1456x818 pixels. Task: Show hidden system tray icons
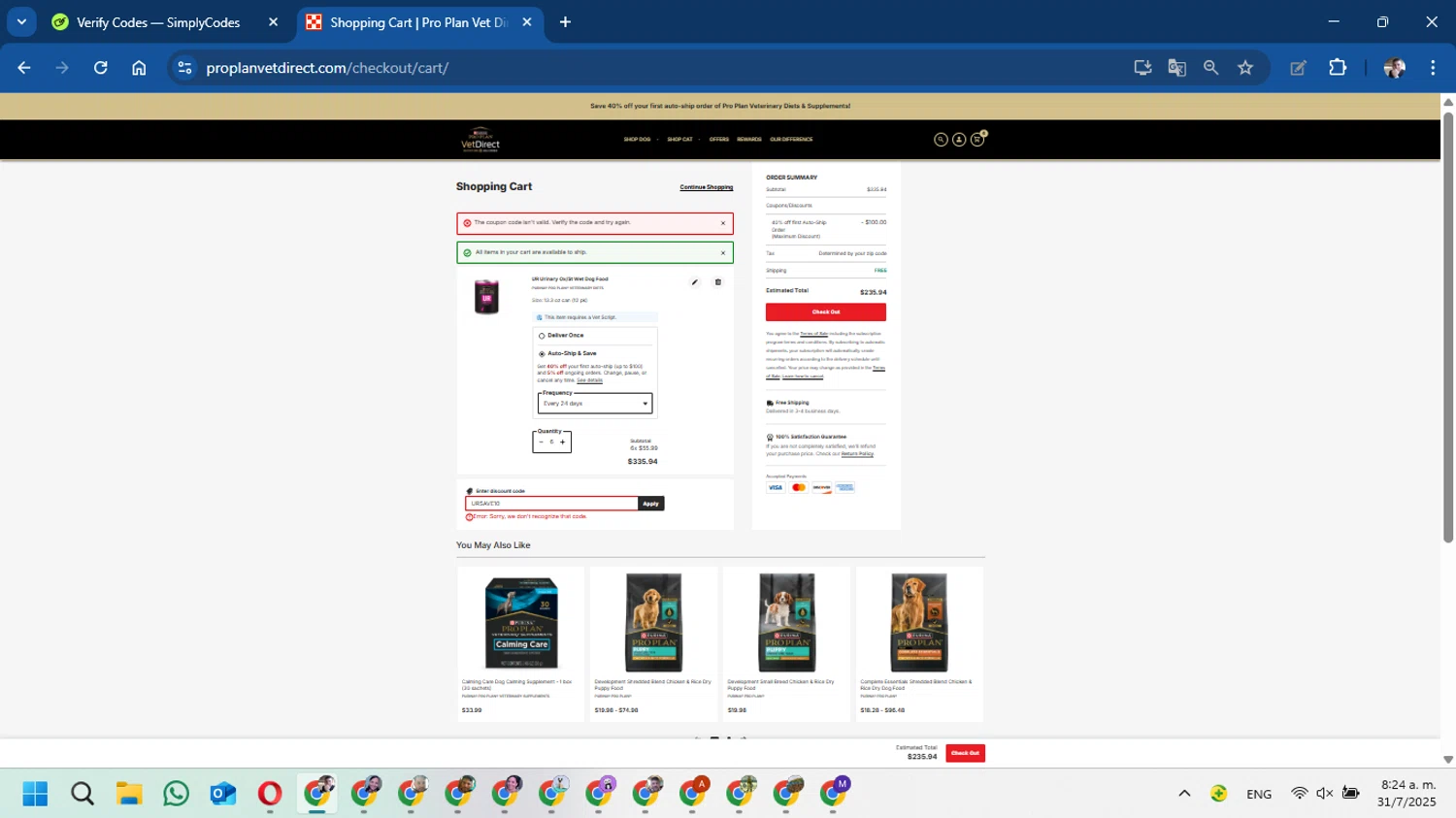point(1184,794)
